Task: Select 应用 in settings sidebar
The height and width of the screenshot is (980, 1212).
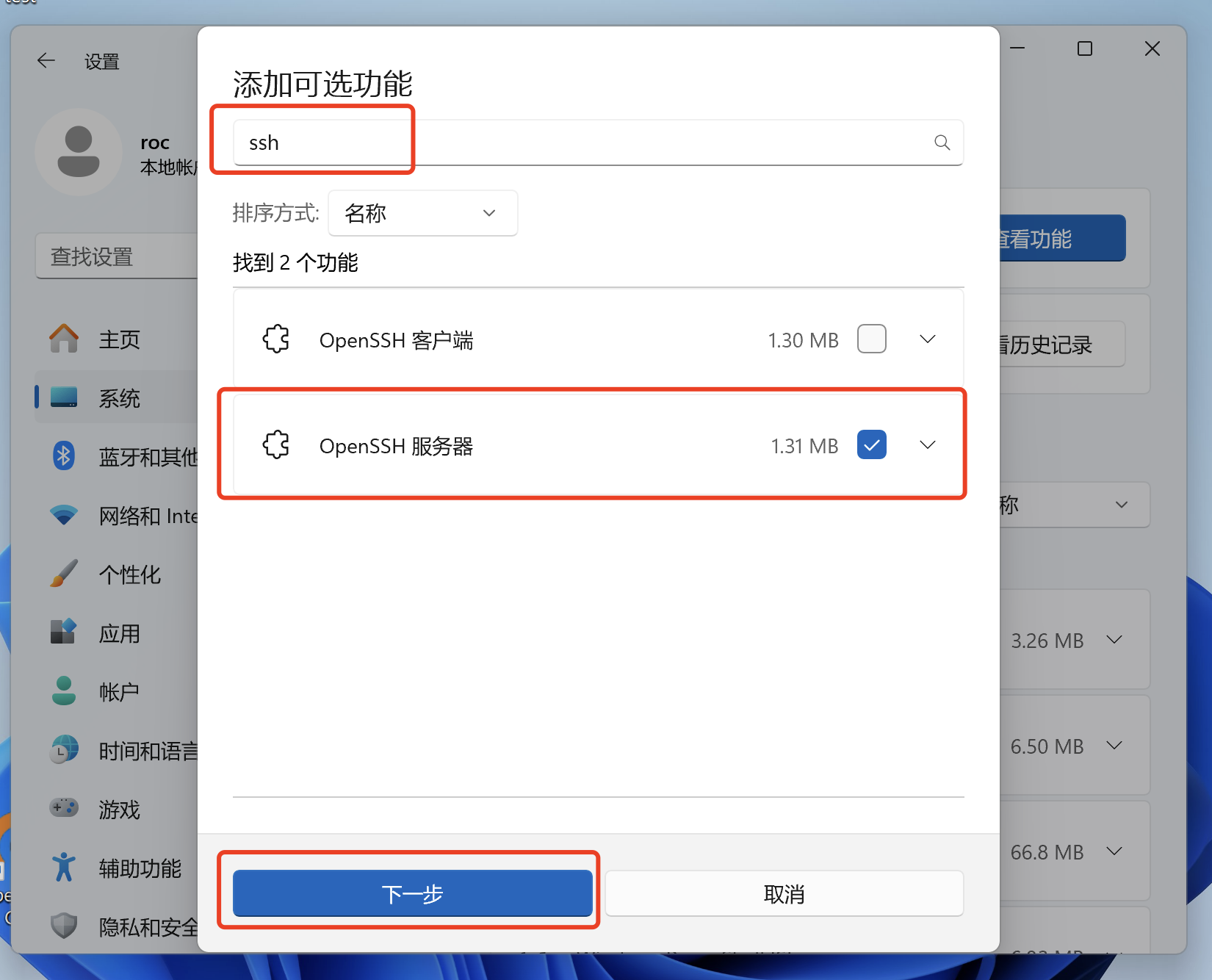Action: pos(119,633)
